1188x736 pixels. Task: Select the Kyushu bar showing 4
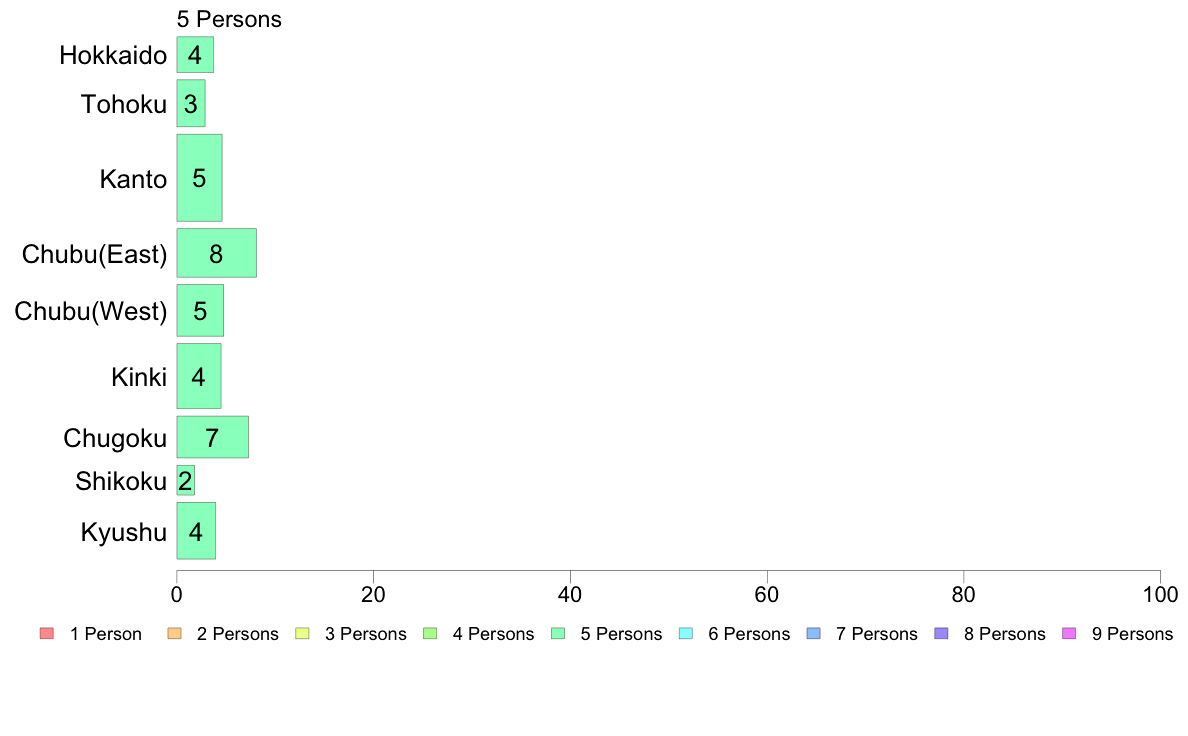pos(196,531)
